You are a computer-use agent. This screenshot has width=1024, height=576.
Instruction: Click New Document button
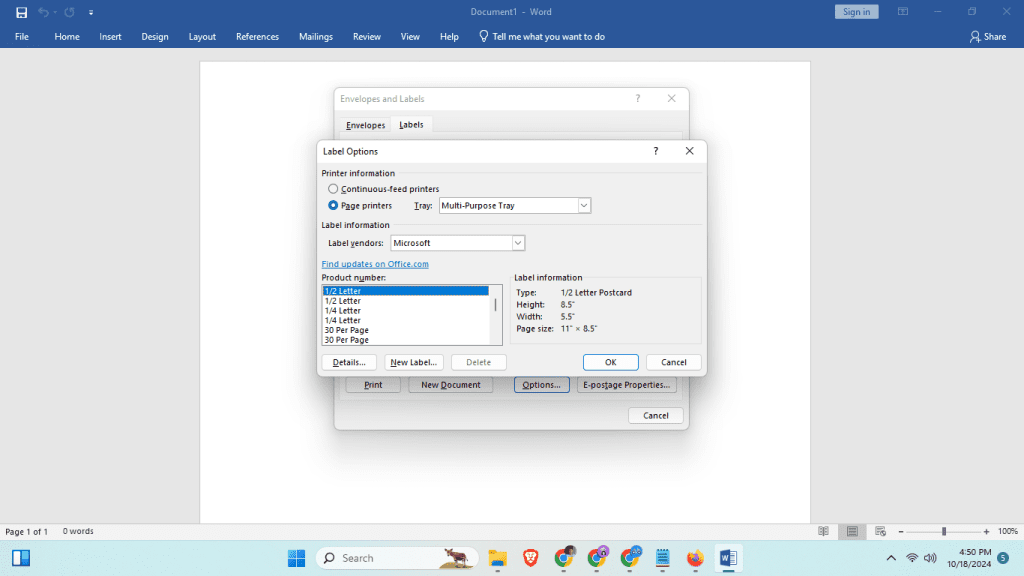(x=451, y=385)
